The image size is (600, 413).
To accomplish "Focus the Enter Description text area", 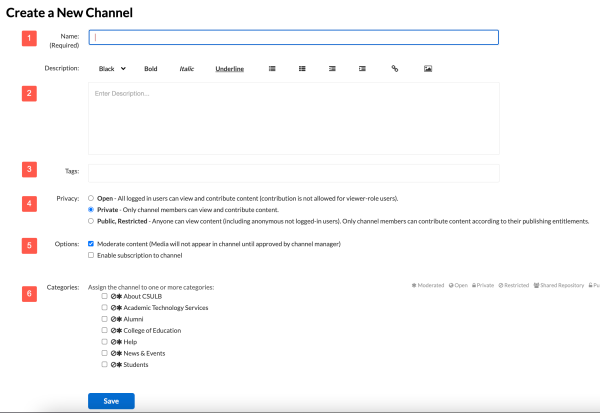I will pyautogui.click(x=293, y=119).
